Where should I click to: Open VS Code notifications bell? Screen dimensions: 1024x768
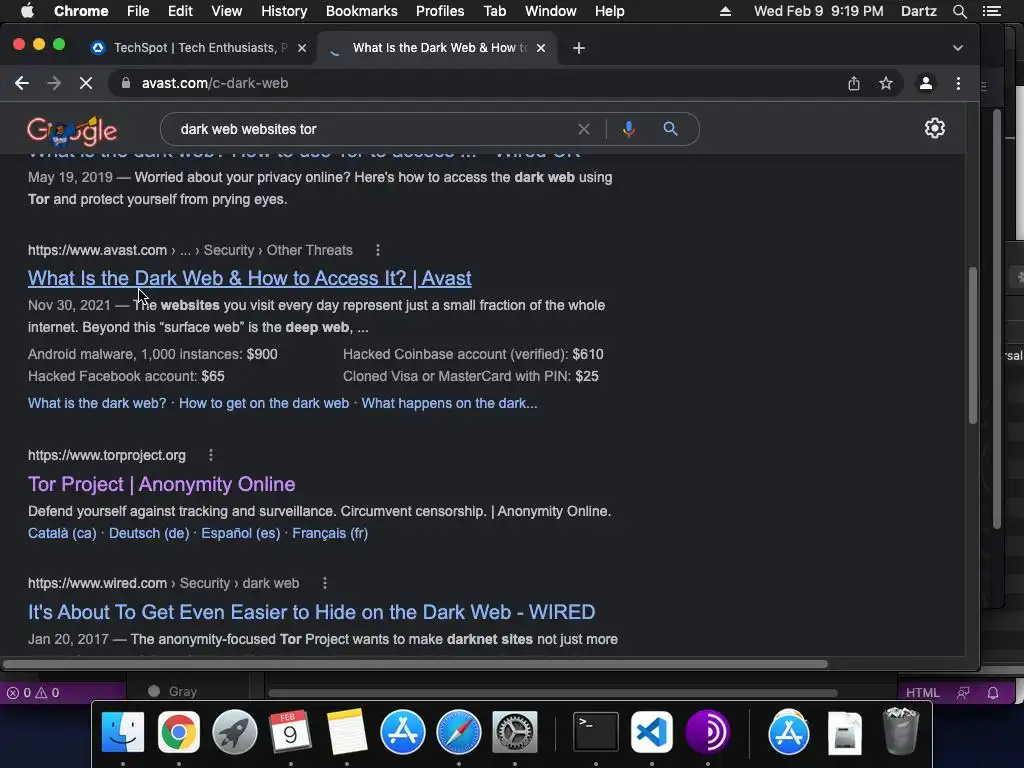(993, 693)
